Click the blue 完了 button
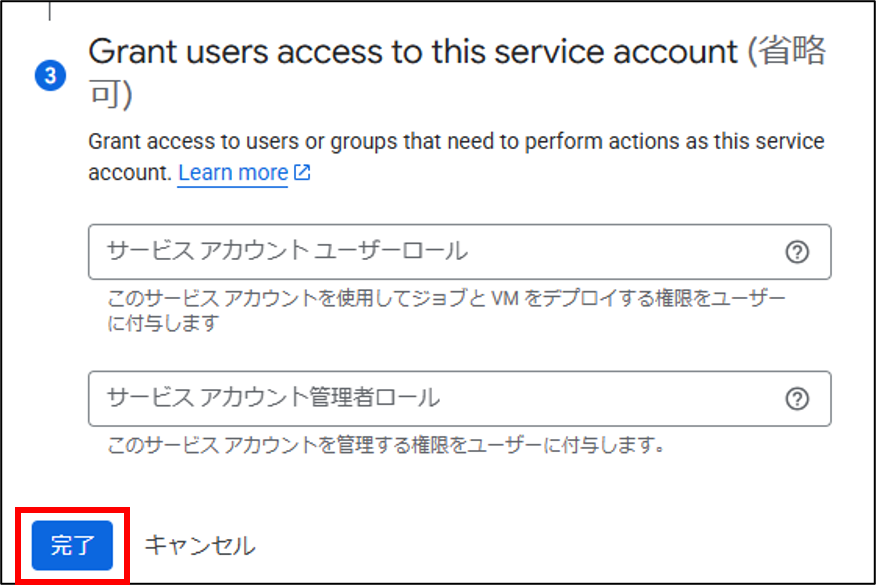 tap(72, 545)
